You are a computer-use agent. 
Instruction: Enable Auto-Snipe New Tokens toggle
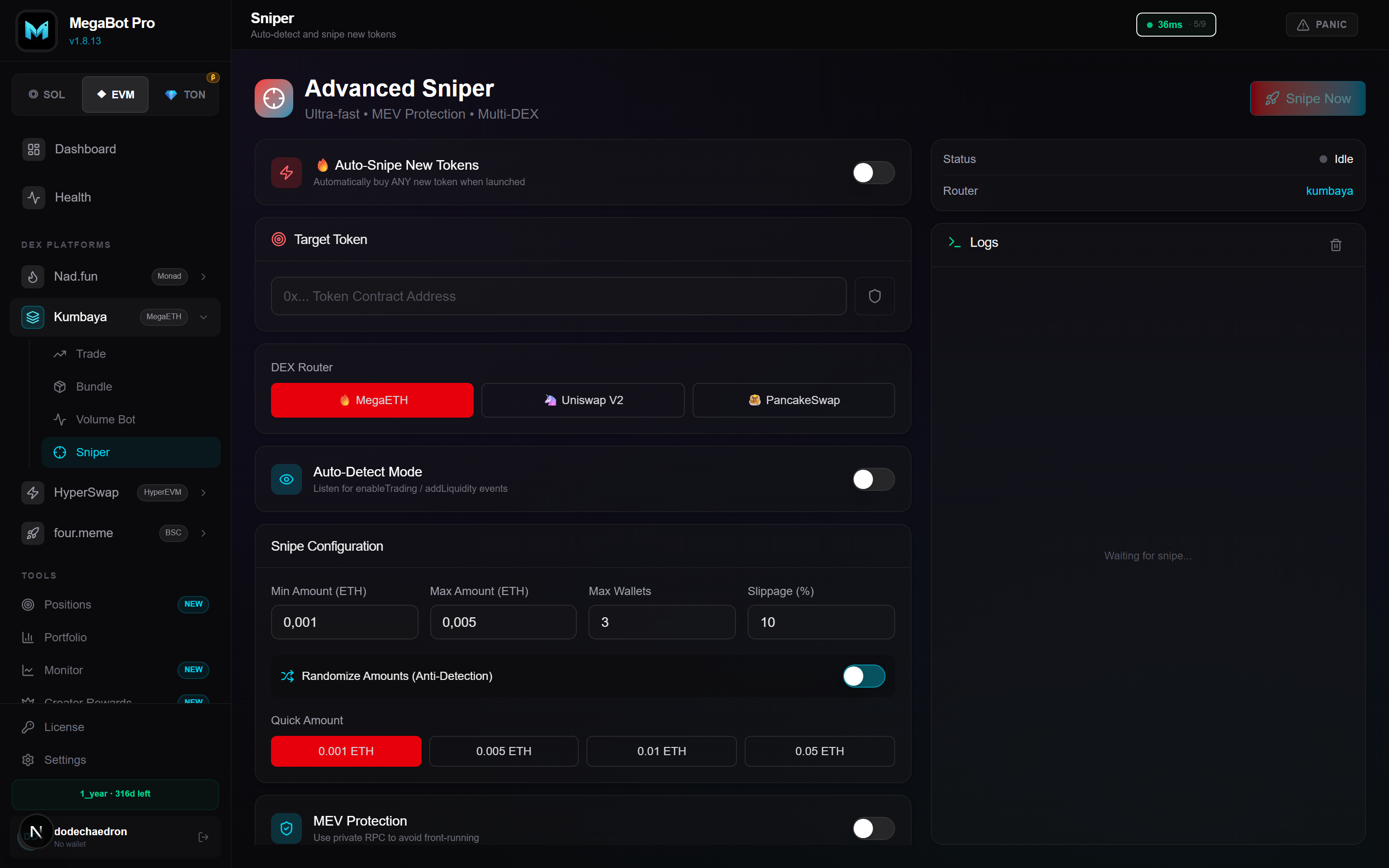(873, 172)
